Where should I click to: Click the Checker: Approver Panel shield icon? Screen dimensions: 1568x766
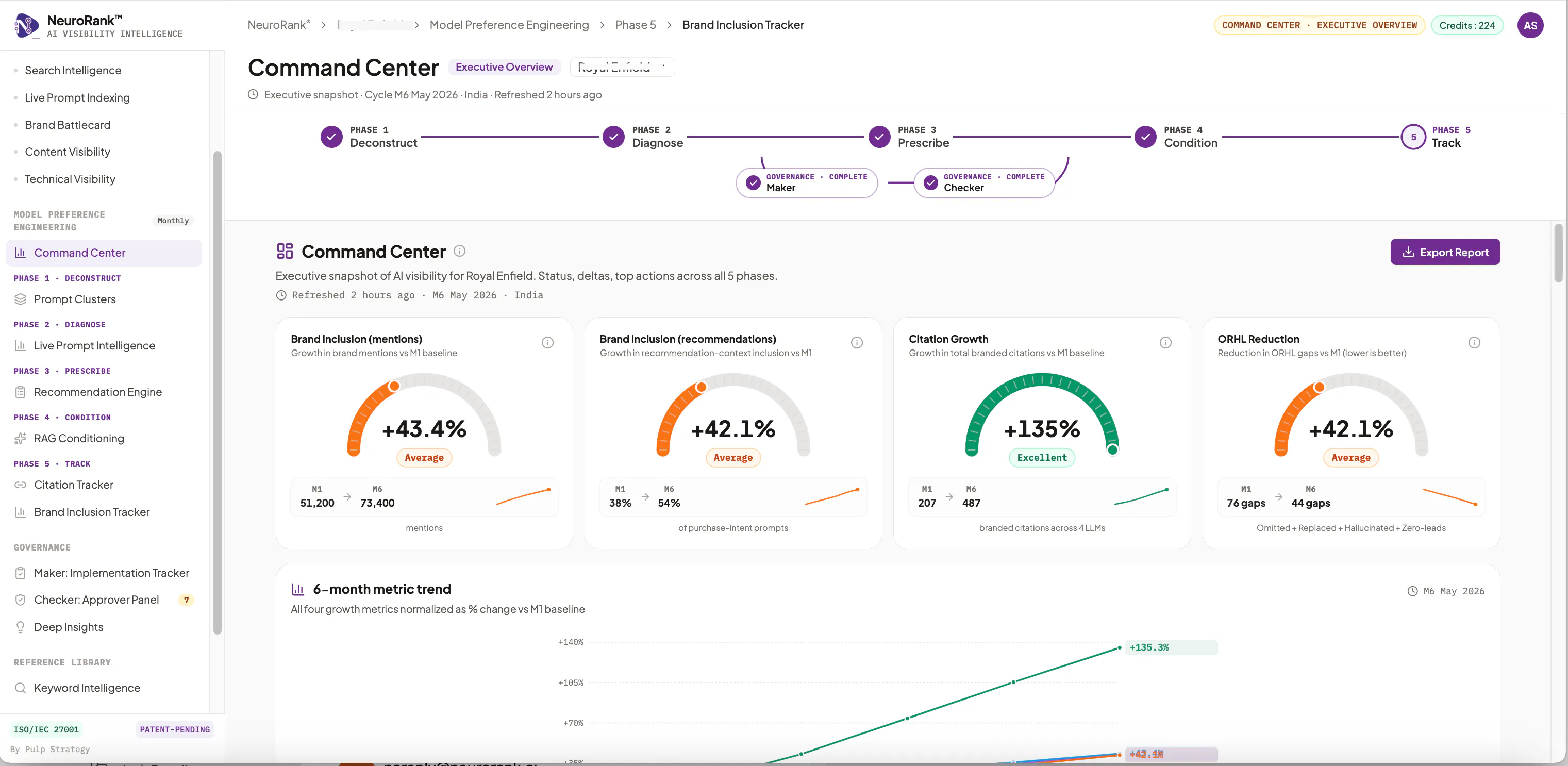20,600
